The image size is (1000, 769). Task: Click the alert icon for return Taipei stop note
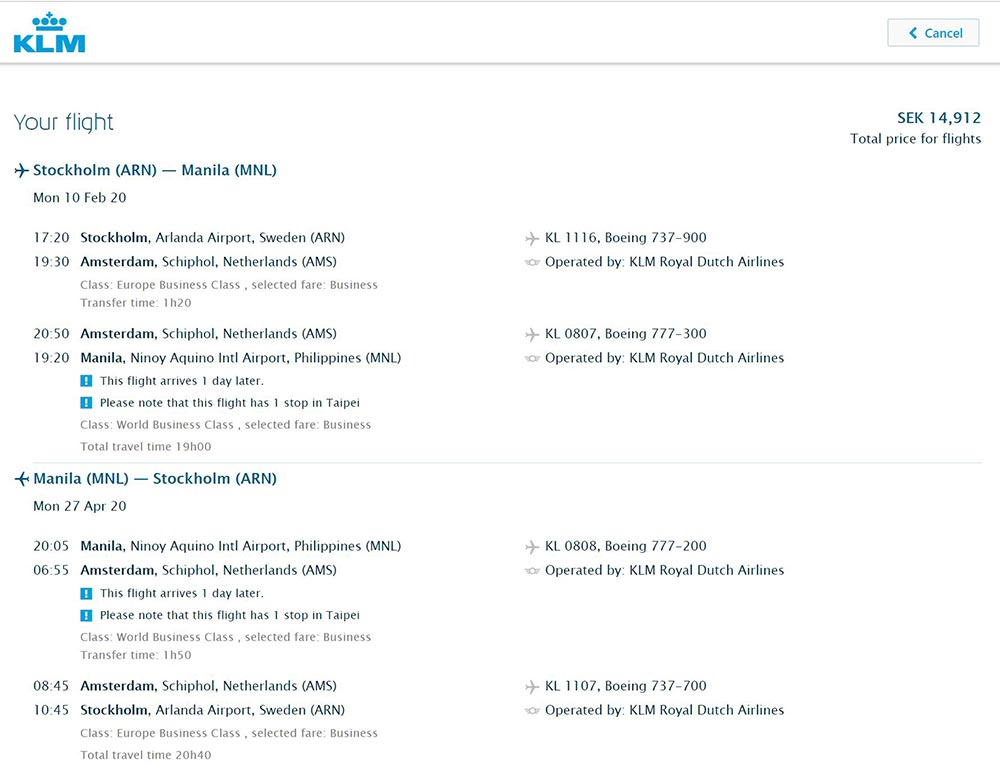[x=86, y=615]
